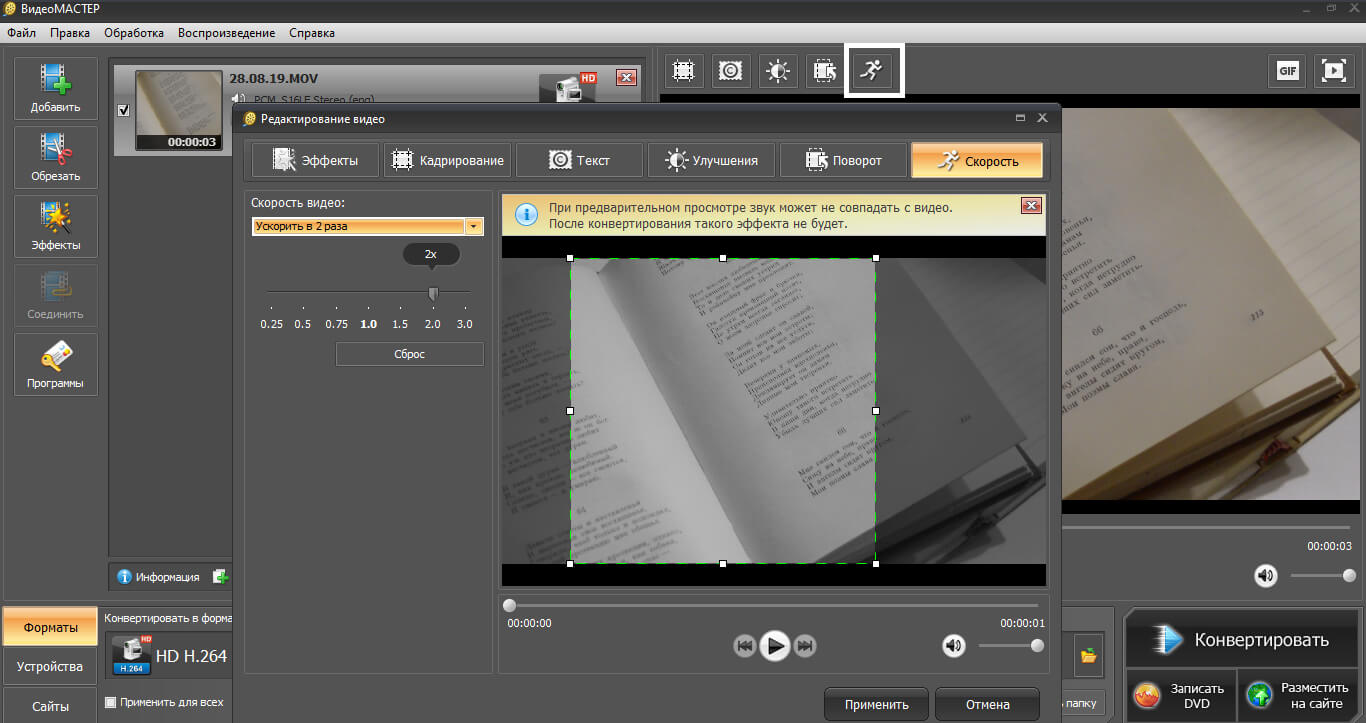The width and height of the screenshot is (1366, 723).
Task: Open the Программы panel
Action: [x=56, y=365]
